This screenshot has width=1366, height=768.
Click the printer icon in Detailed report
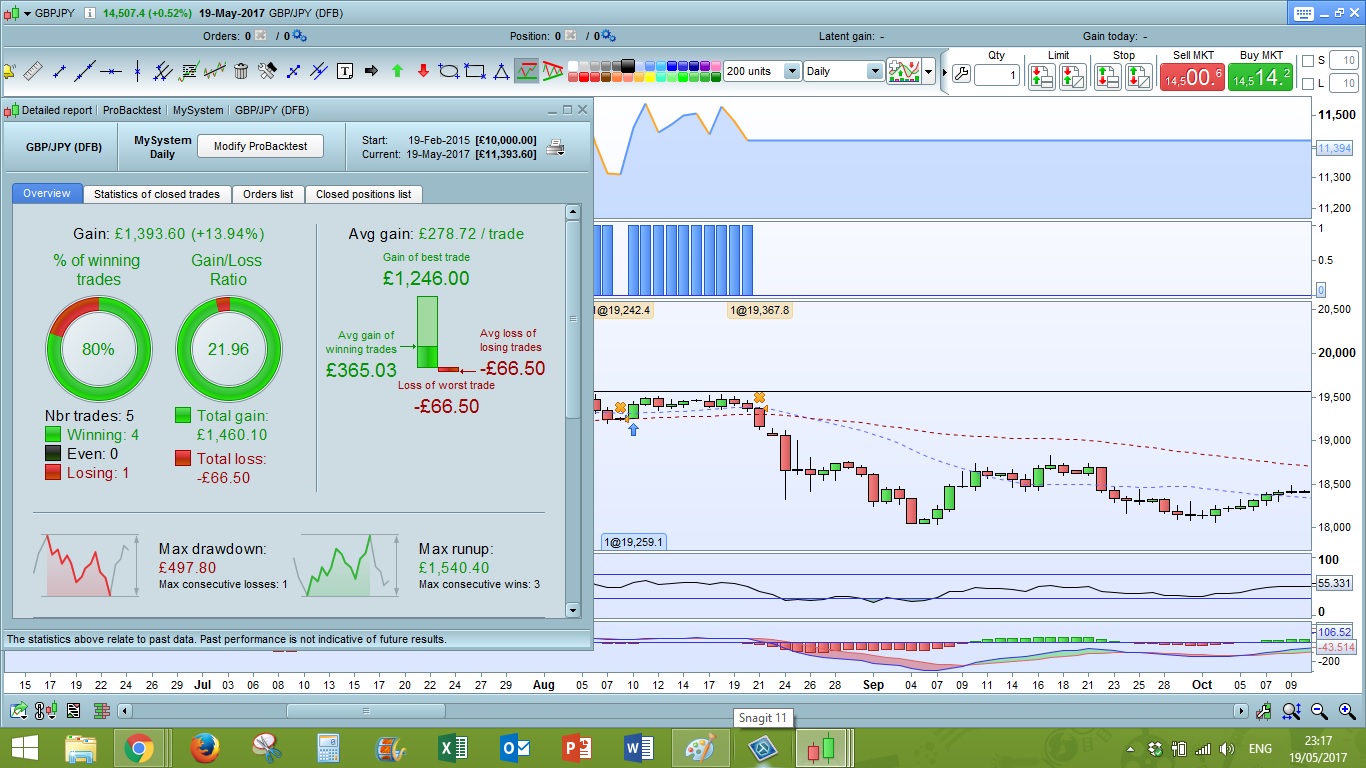pos(555,147)
